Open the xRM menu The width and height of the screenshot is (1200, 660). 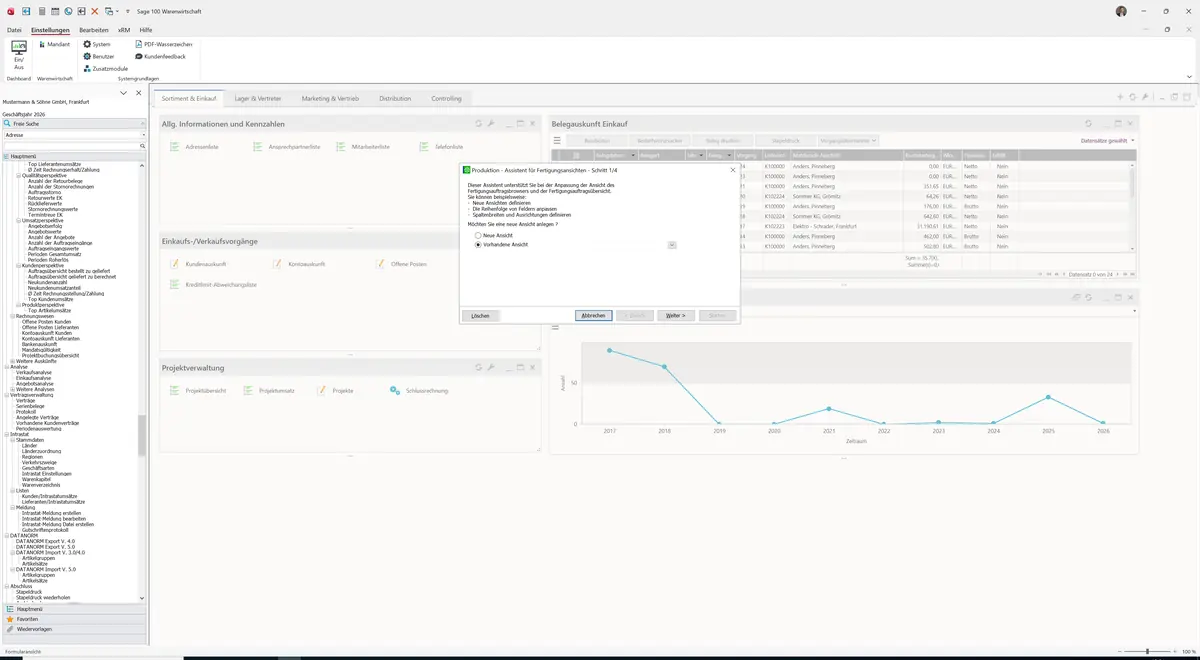(x=124, y=30)
